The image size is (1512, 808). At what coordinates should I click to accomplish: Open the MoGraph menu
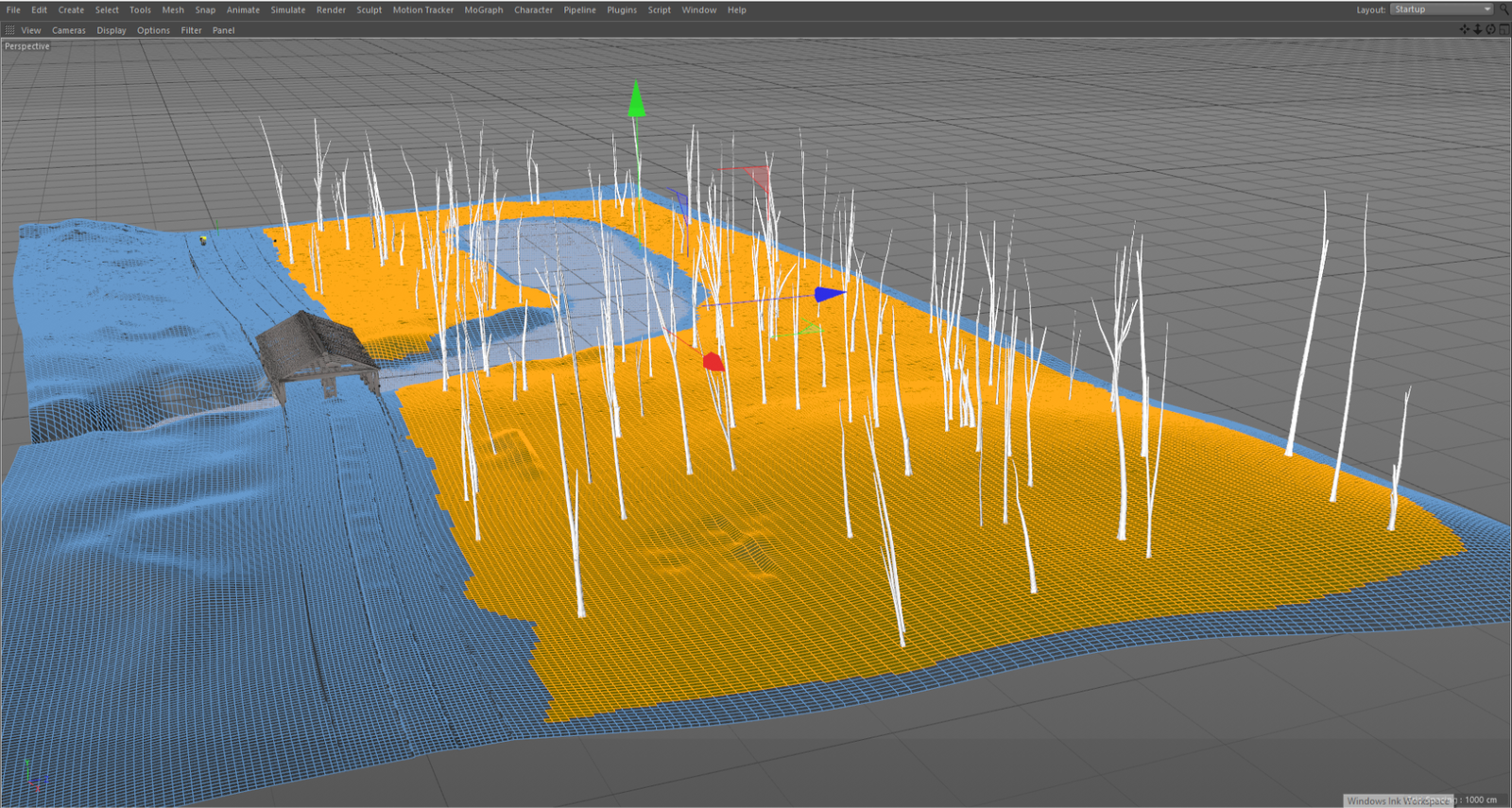point(484,10)
